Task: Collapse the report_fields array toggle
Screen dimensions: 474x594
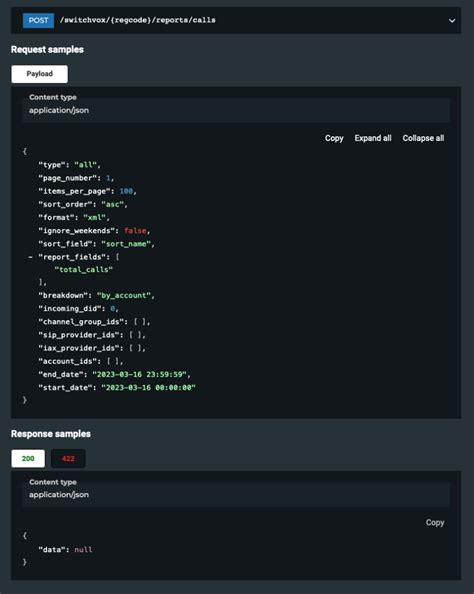Action: coord(30,257)
